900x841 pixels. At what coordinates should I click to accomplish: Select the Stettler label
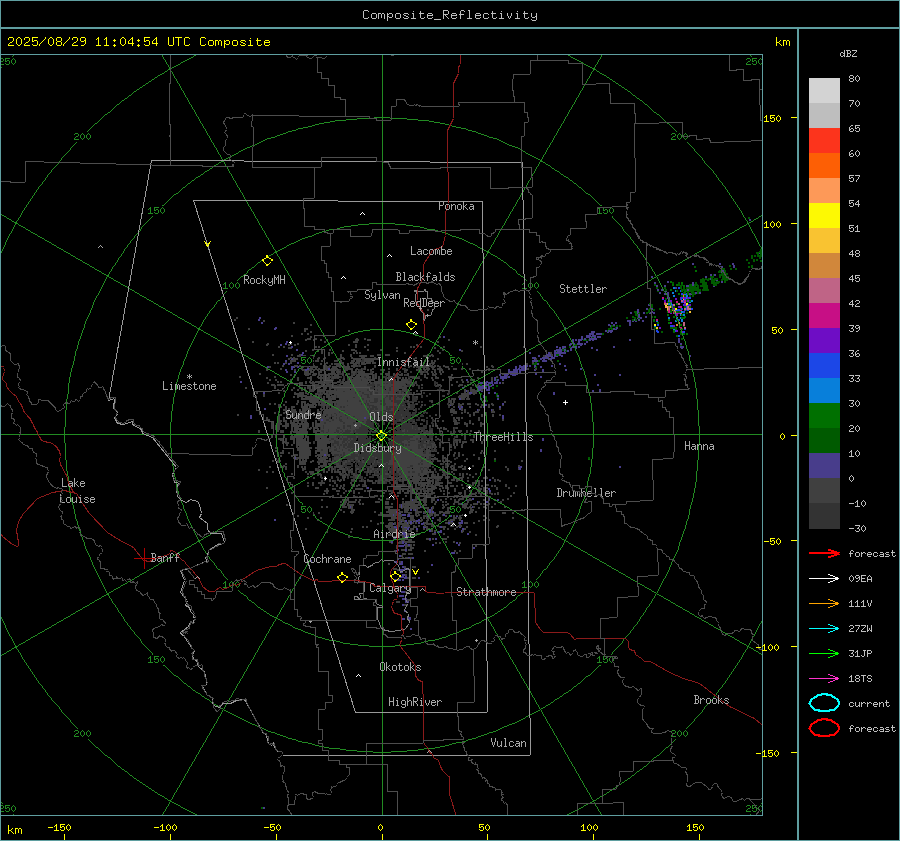click(583, 289)
